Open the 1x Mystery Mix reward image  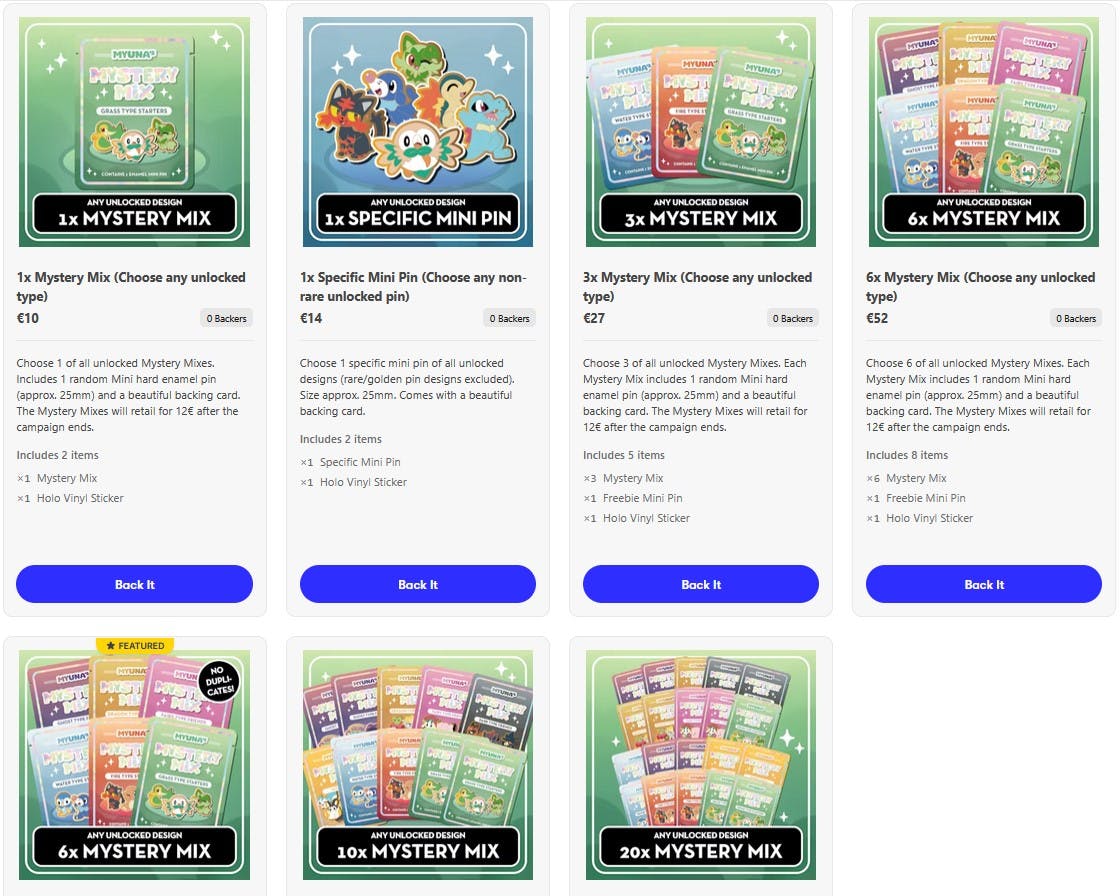(134, 132)
